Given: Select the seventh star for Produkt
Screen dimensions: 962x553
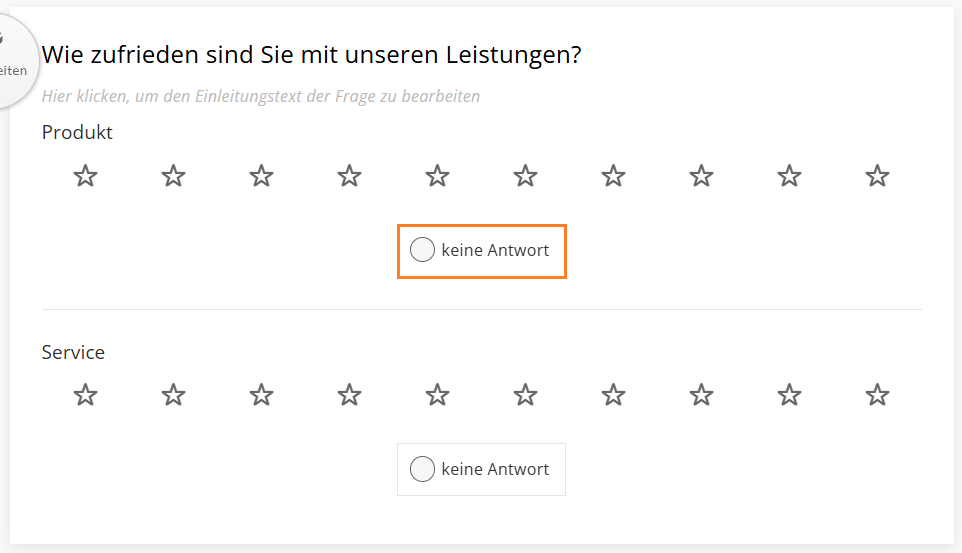Looking at the screenshot, I should (x=614, y=177).
